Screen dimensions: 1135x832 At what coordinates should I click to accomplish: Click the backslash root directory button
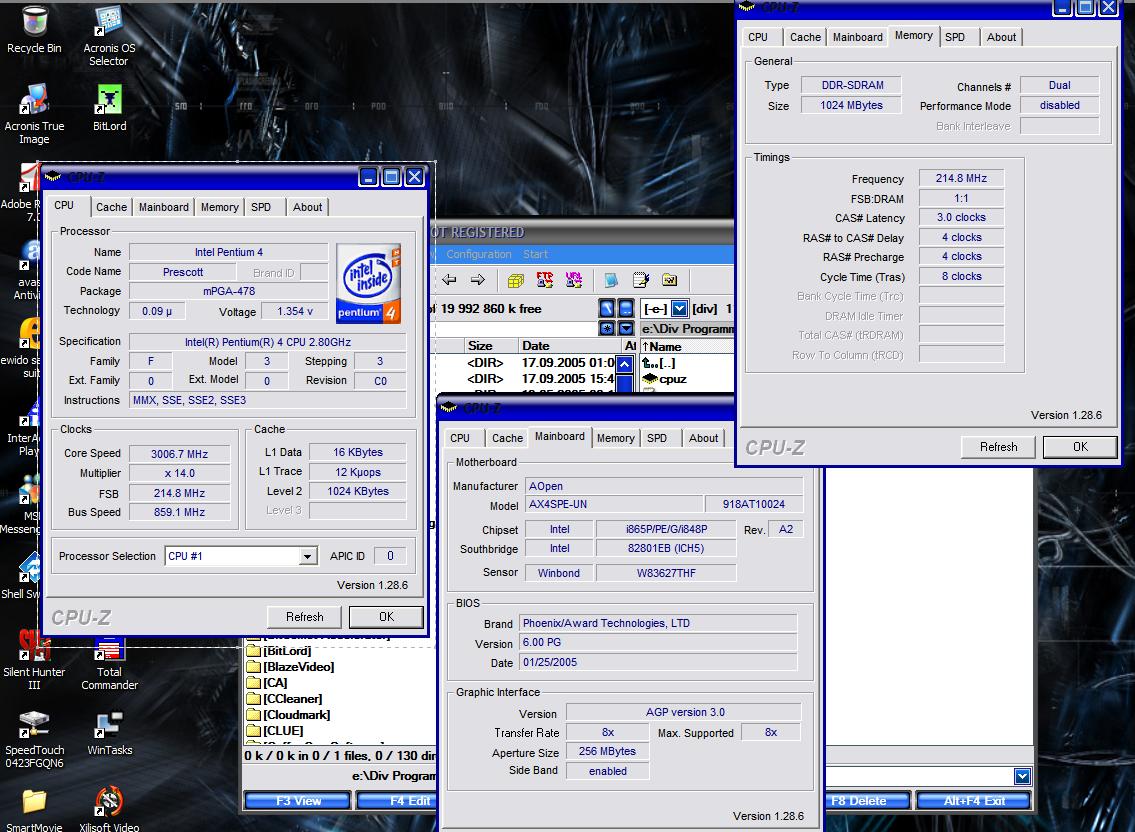(x=607, y=308)
